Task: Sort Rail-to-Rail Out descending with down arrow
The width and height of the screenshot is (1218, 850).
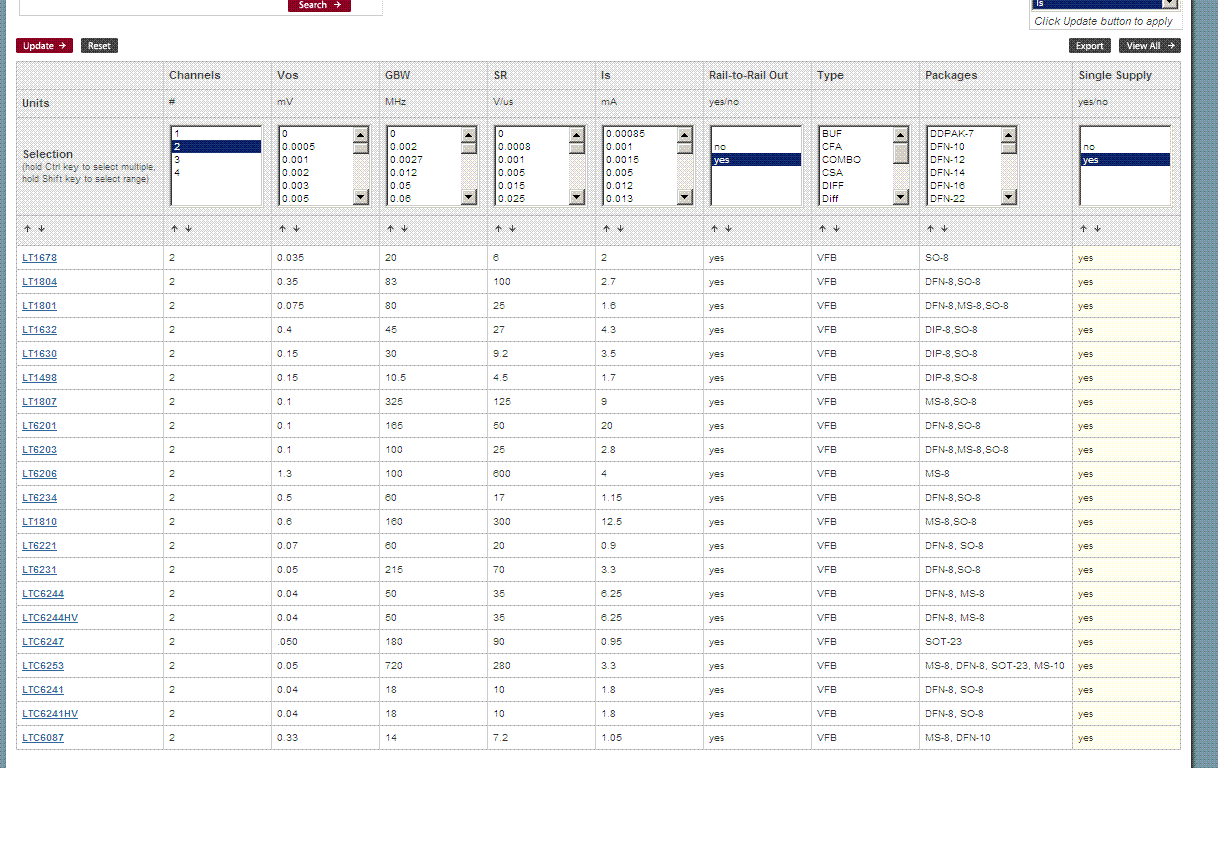Action: 728,229
